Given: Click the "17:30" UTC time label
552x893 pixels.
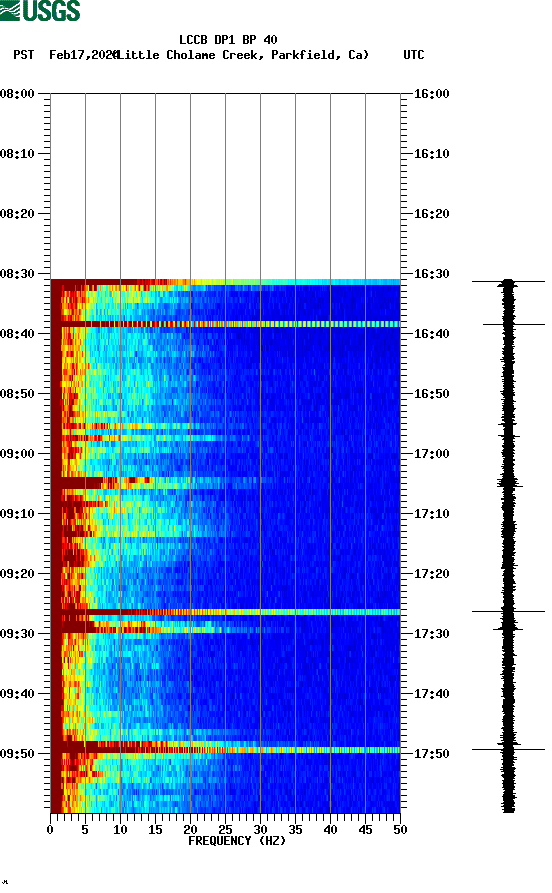Looking at the screenshot, I should (431, 634).
